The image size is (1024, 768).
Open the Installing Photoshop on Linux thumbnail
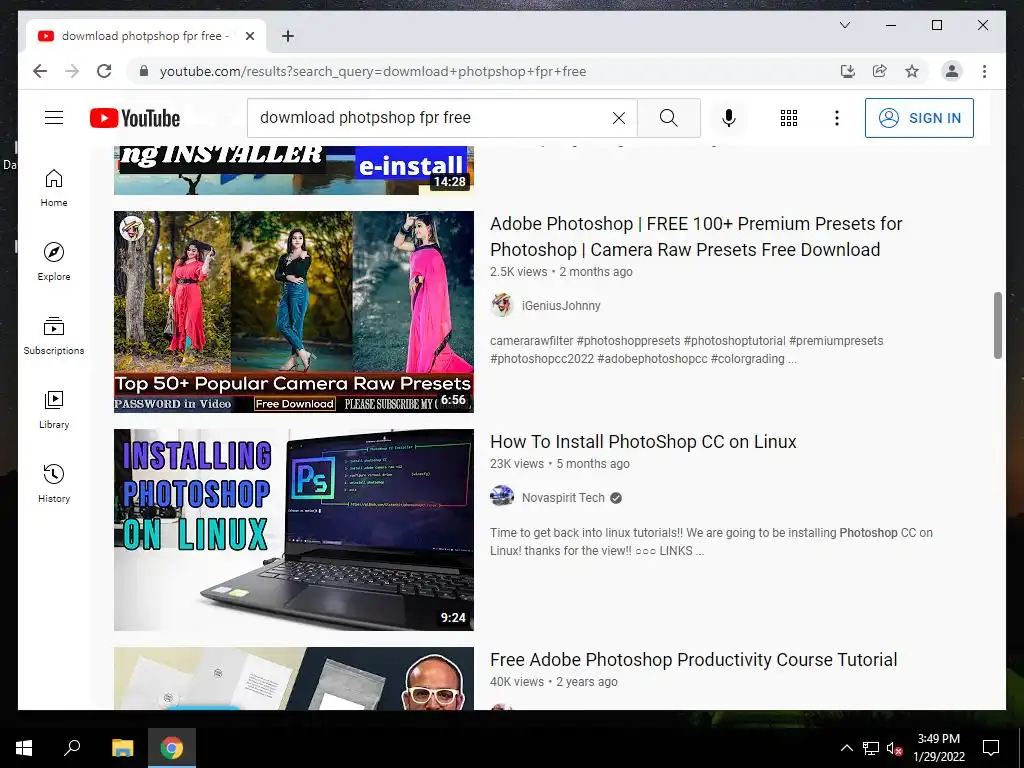294,530
